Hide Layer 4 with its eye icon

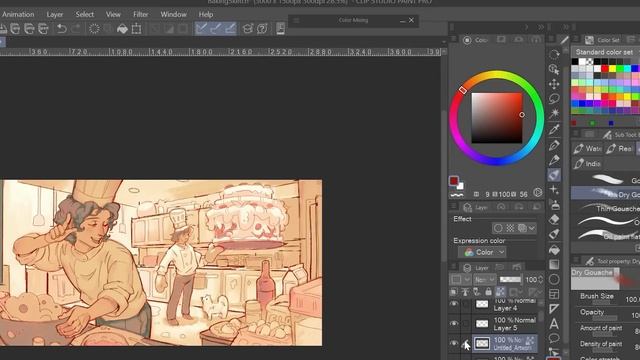click(454, 304)
